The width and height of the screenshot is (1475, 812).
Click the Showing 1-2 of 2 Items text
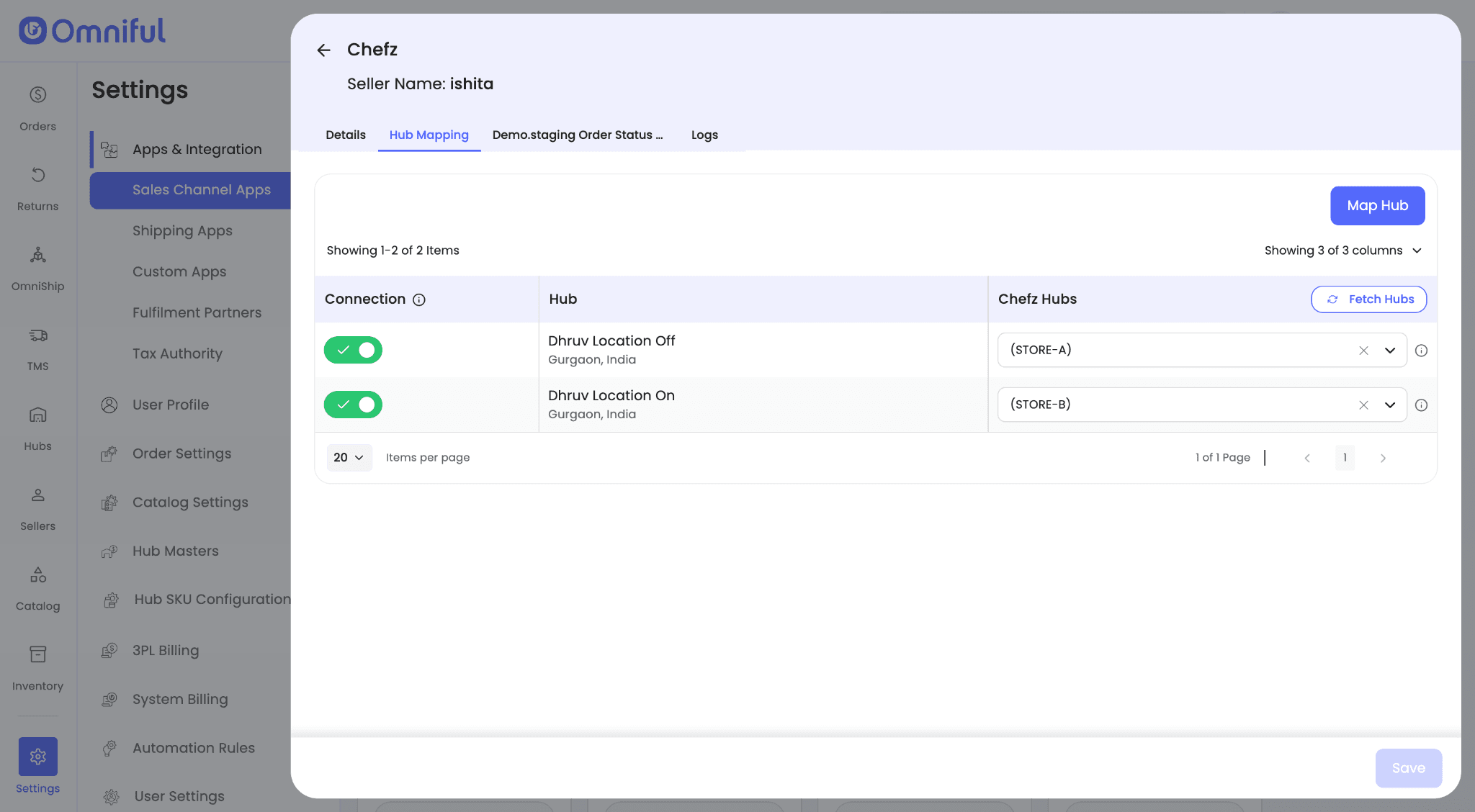click(x=393, y=251)
